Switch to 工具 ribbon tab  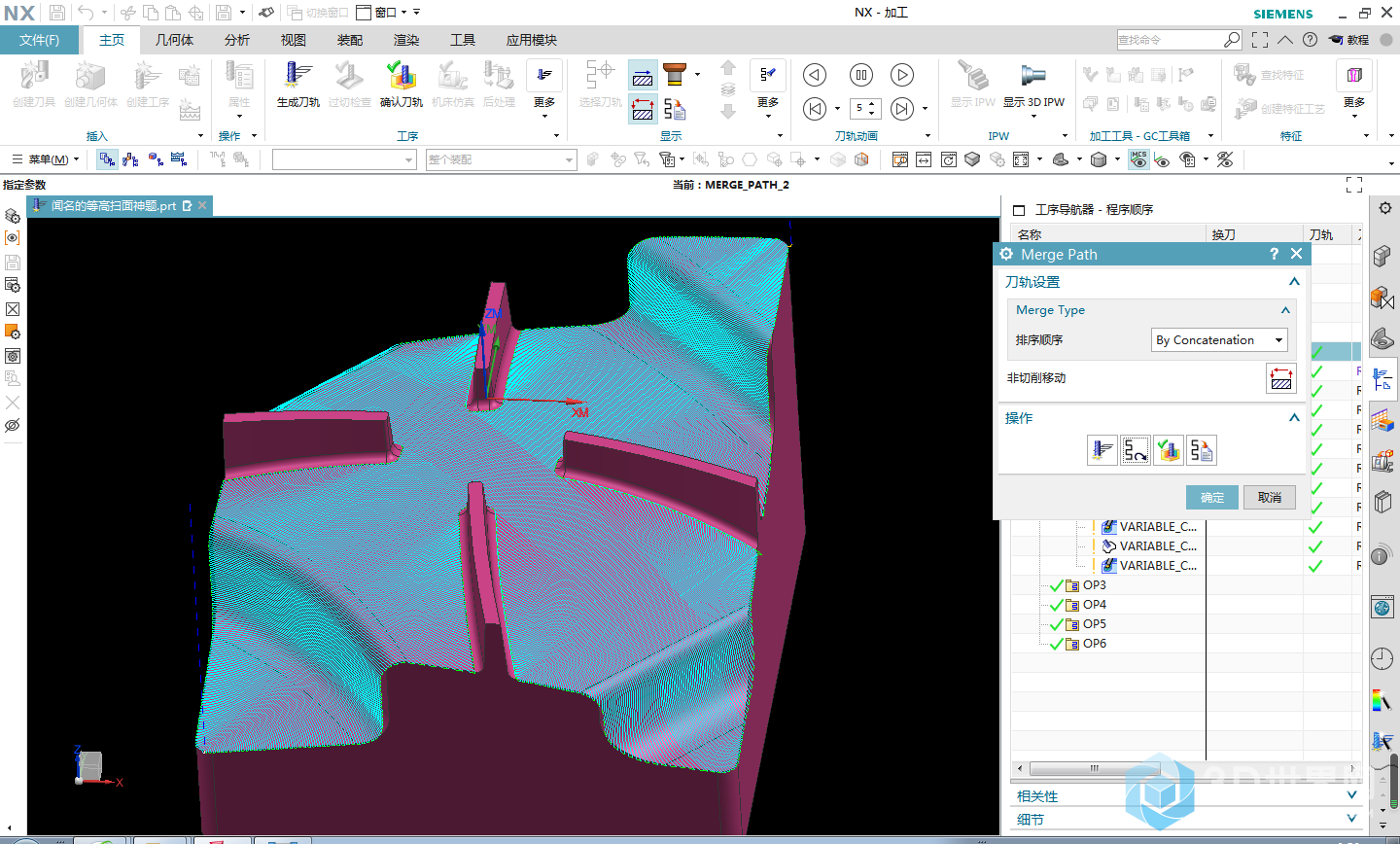(x=463, y=40)
